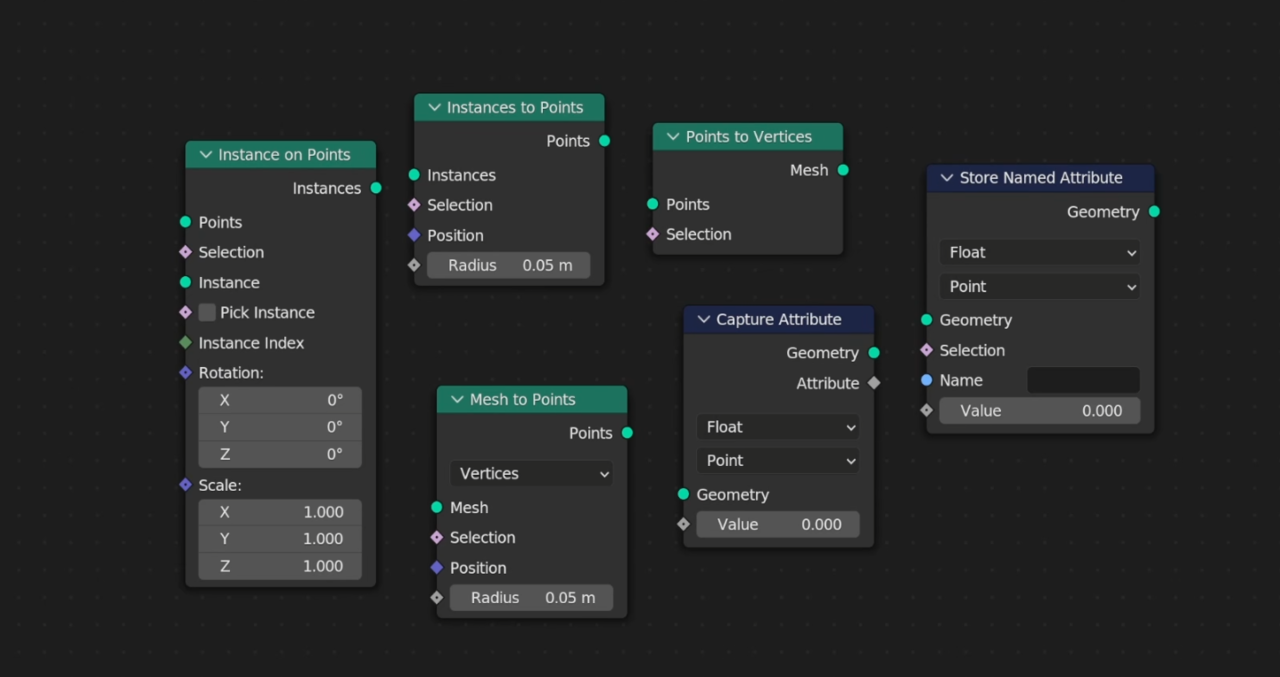The image size is (1280, 677).
Task: Click the Value input socket of Store Named Attribute
Action: click(926, 410)
